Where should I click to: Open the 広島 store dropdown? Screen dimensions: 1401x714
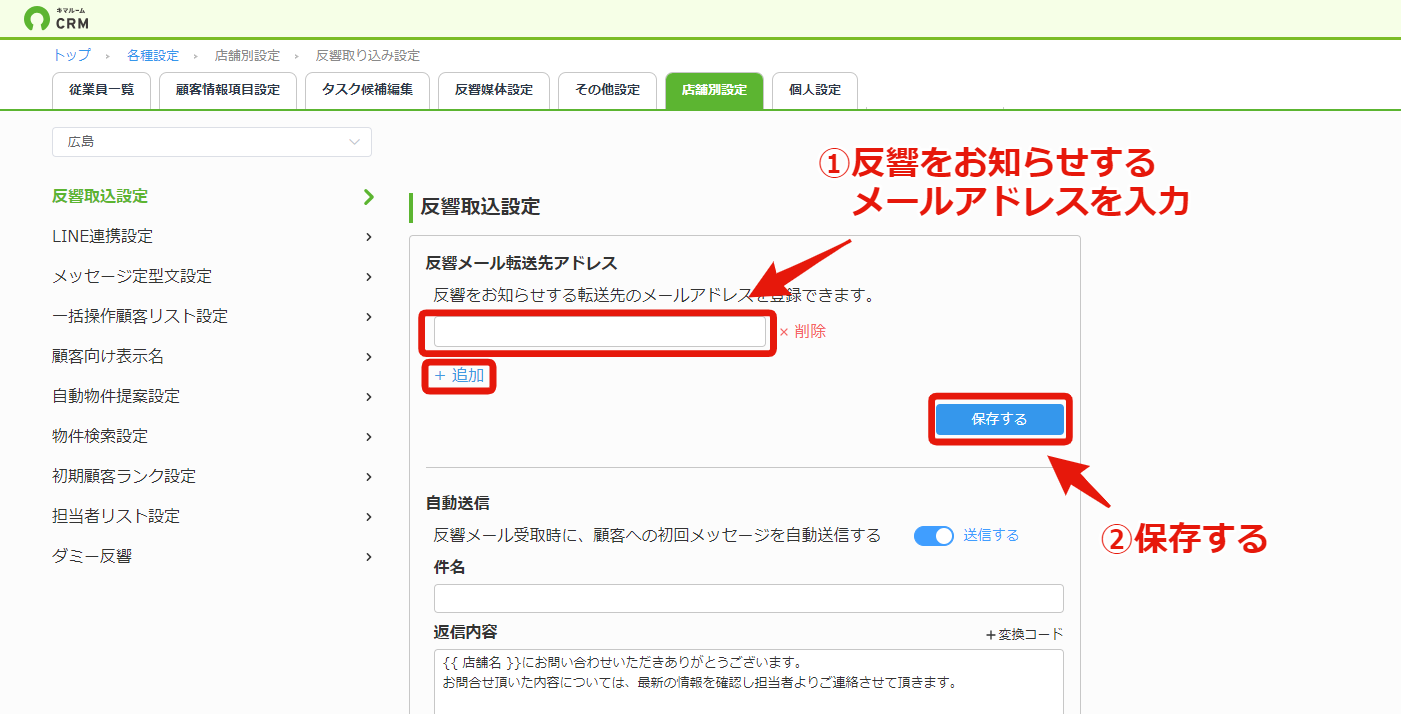point(212,142)
